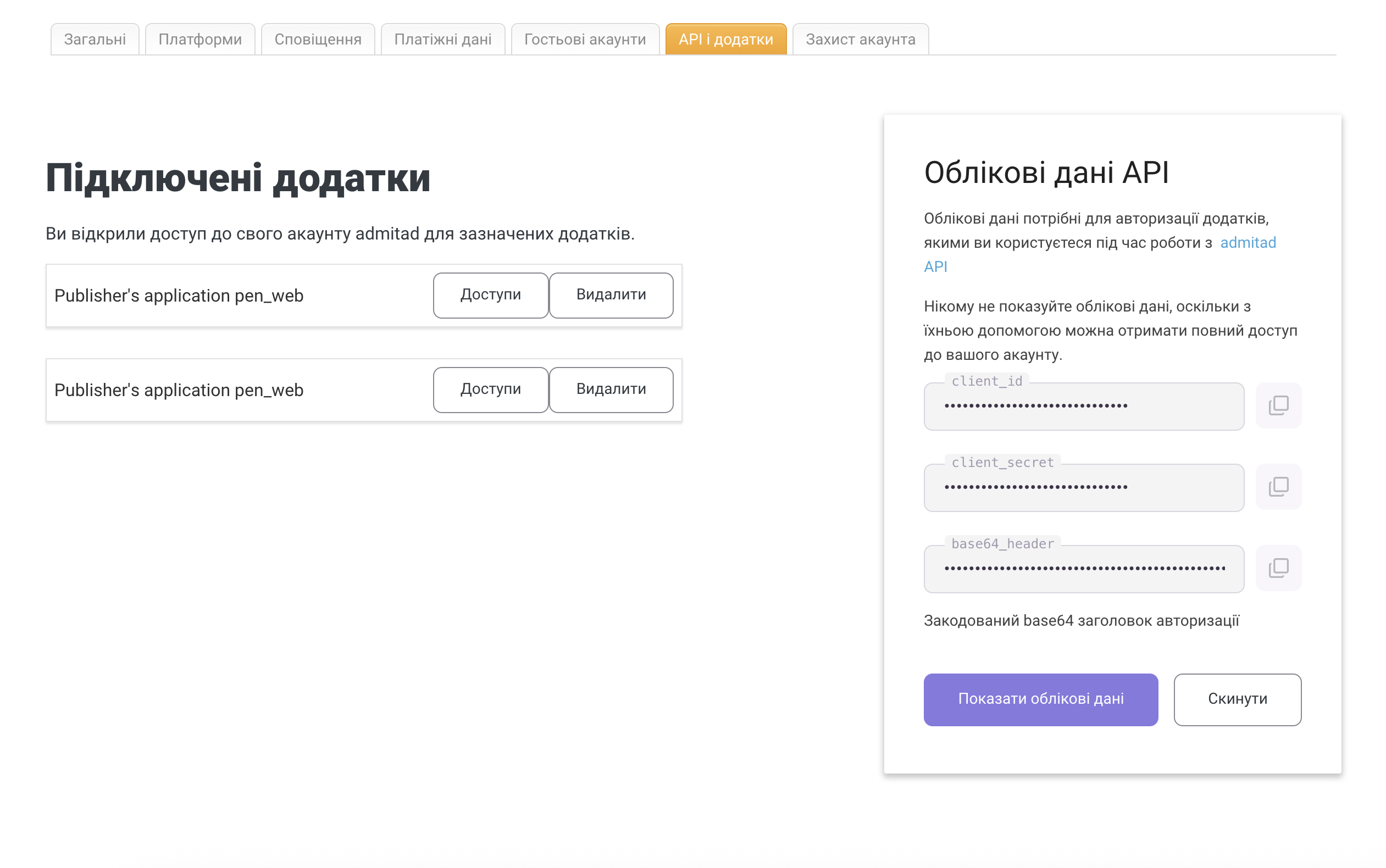Click Доступи for the second application
The width and height of the screenshot is (1386, 868).
pyautogui.click(x=490, y=389)
